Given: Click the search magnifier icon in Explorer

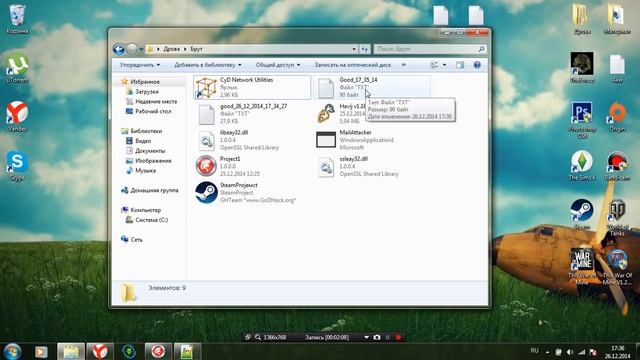Looking at the screenshot, I should (x=481, y=49).
